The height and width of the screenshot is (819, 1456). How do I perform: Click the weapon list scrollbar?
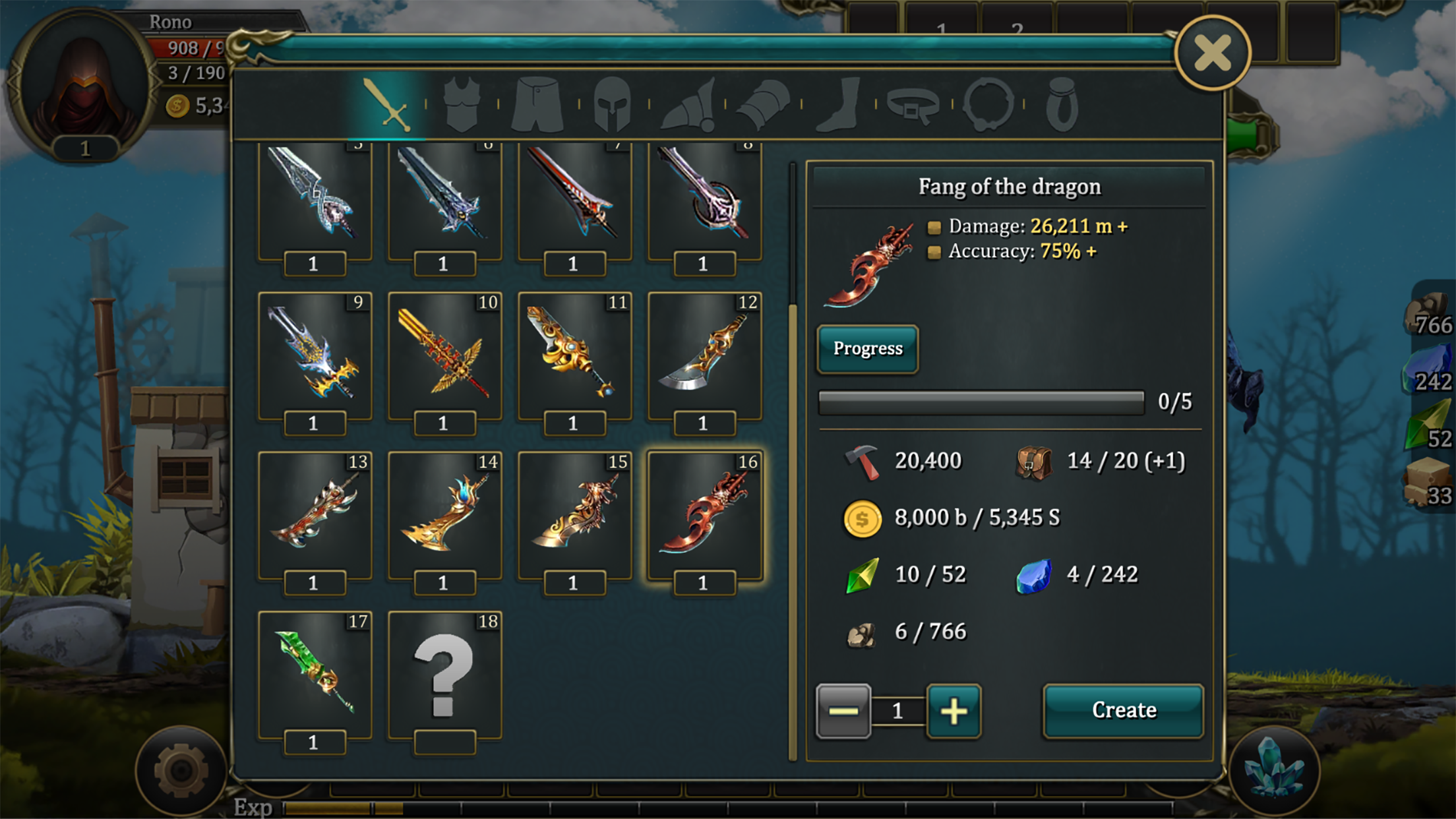793,462
